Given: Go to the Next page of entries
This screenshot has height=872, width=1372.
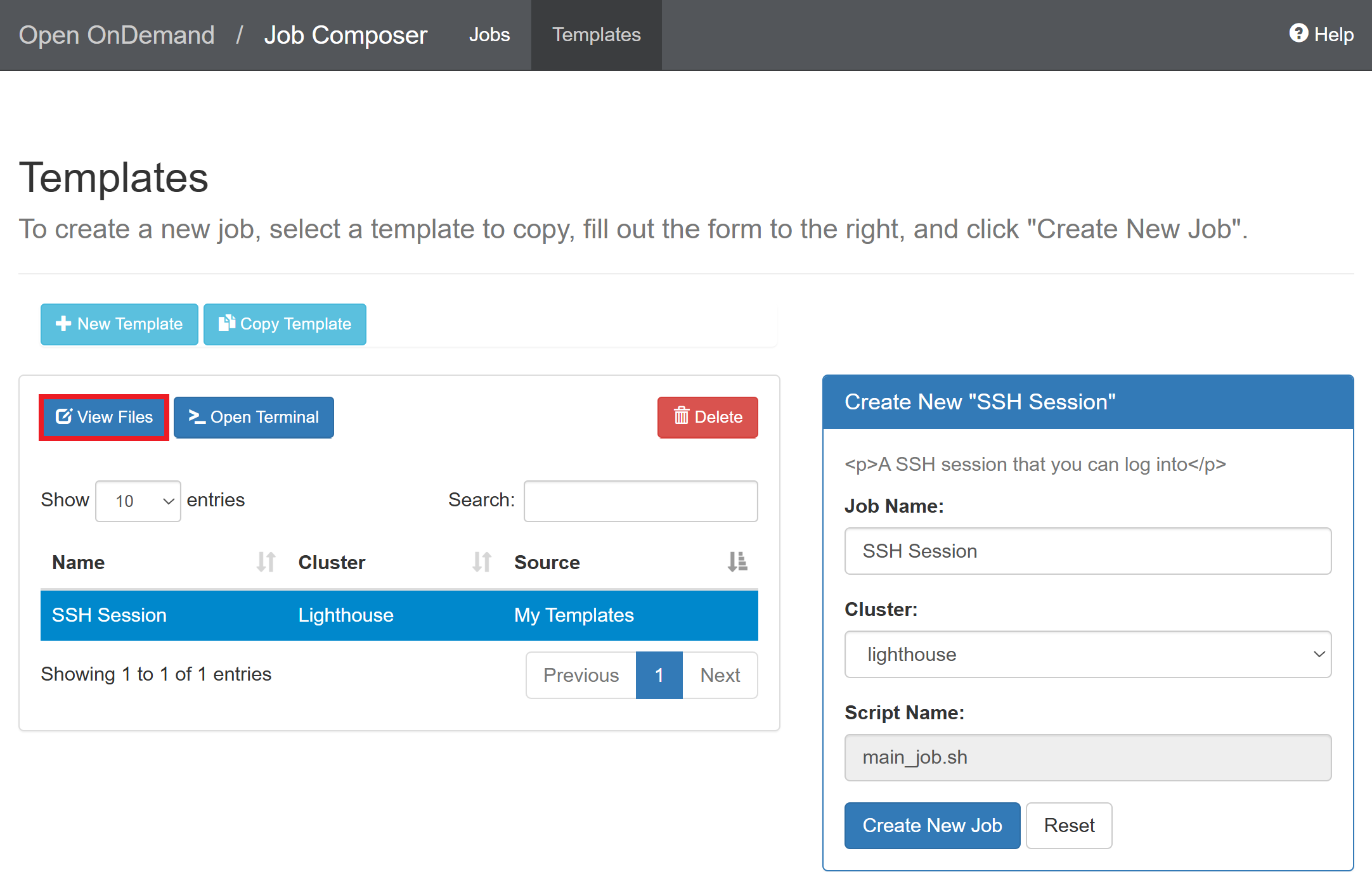Looking at the screenshot, I should point(720,675).
